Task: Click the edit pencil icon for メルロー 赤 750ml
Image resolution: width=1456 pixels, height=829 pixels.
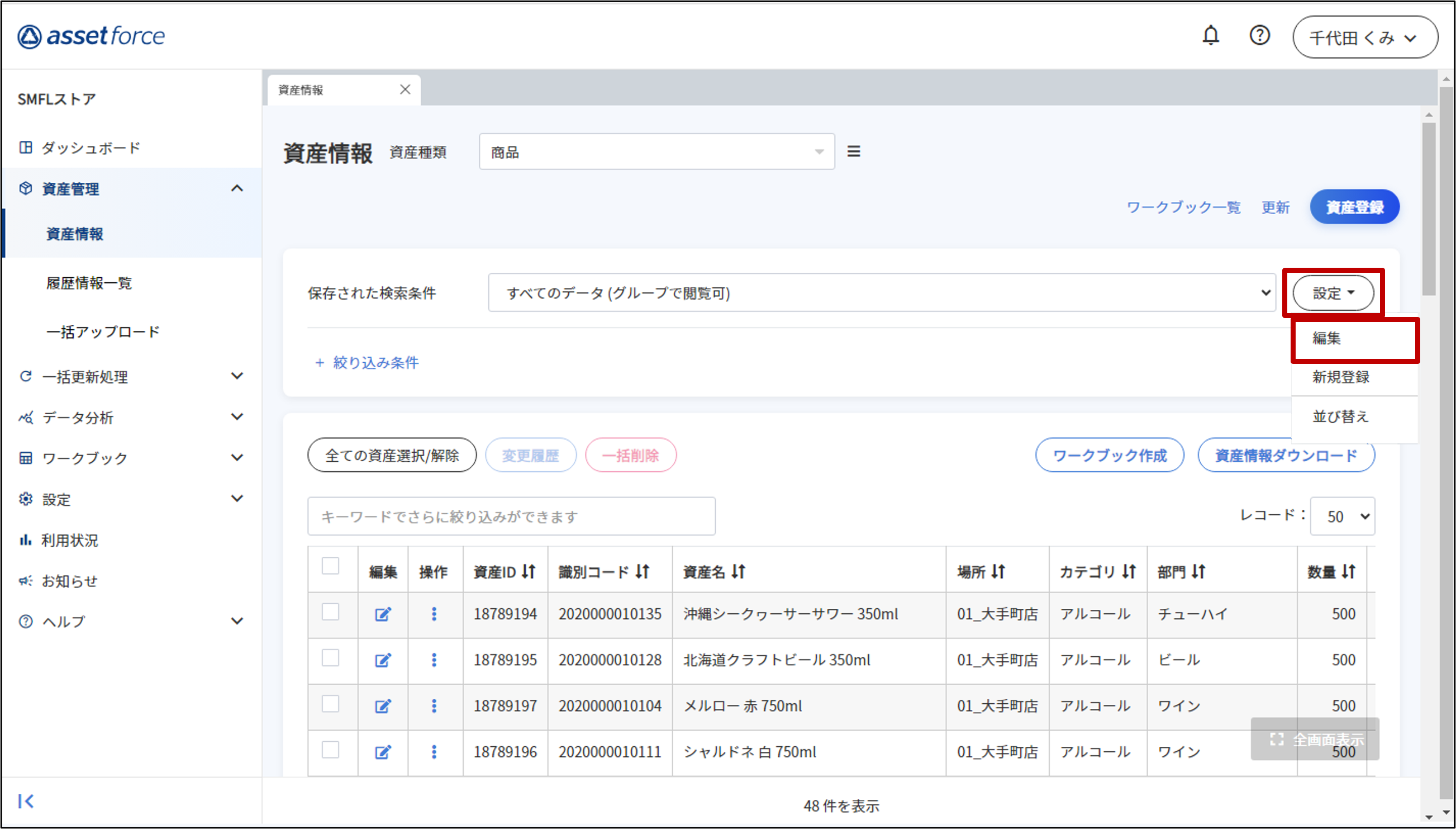Action: pos(383,706)
